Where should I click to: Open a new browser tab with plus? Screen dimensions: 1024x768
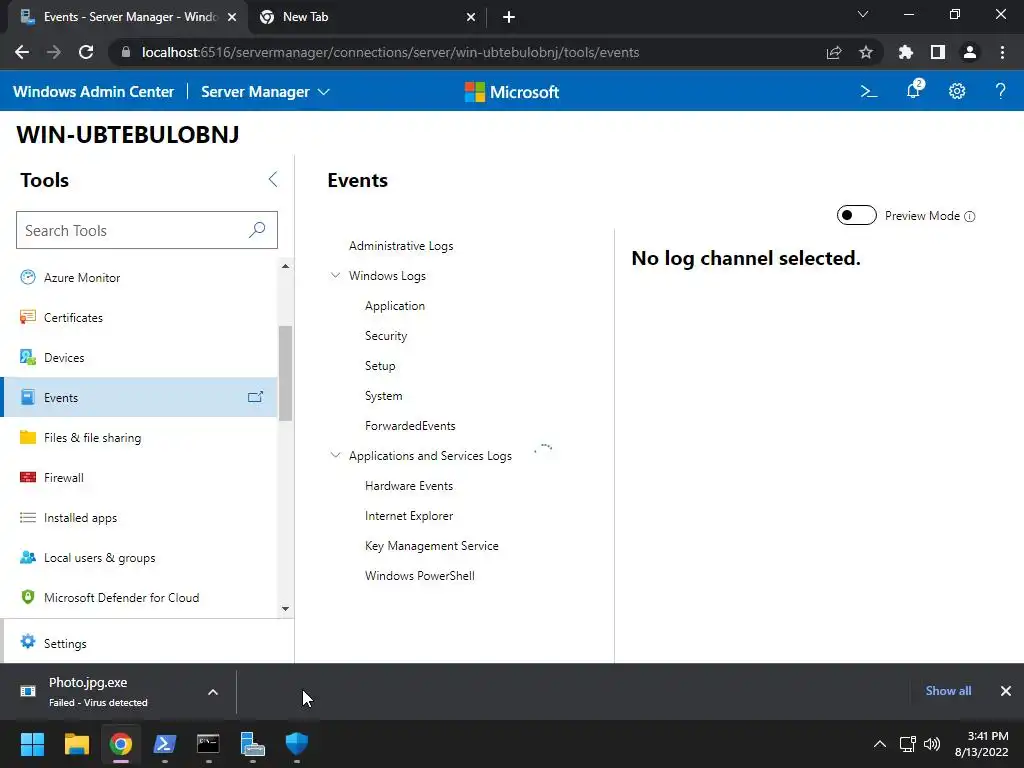(x=509, y=17)
